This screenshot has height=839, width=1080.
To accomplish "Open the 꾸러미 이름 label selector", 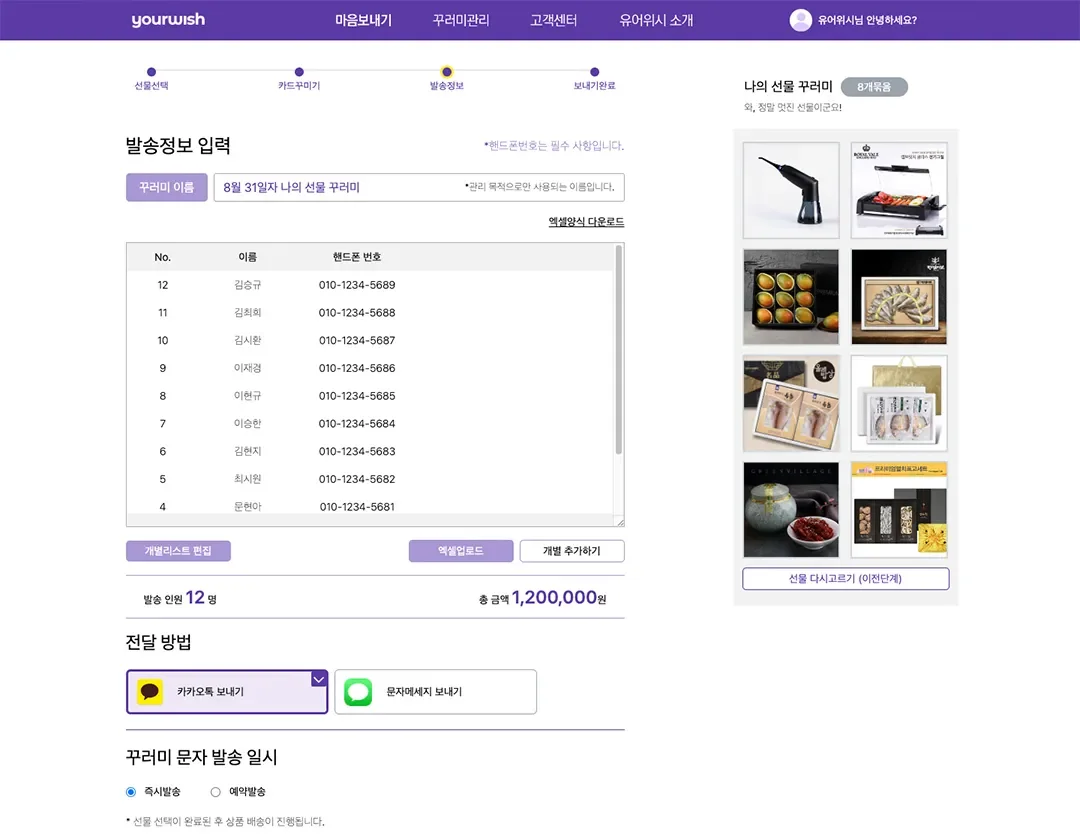I will [166, 187].
